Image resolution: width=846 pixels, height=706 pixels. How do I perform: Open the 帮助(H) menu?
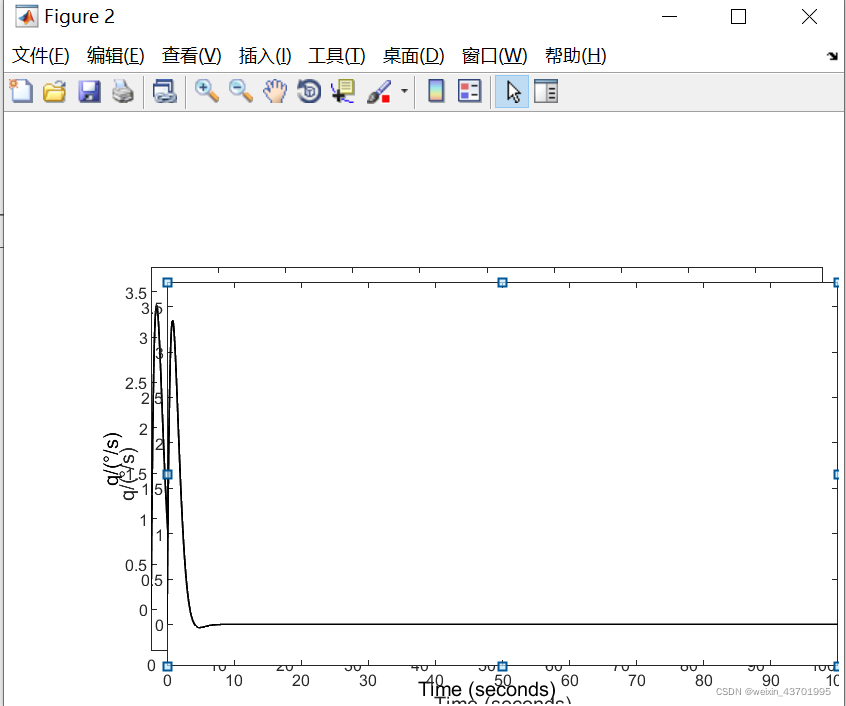click(x=575, y=56)
